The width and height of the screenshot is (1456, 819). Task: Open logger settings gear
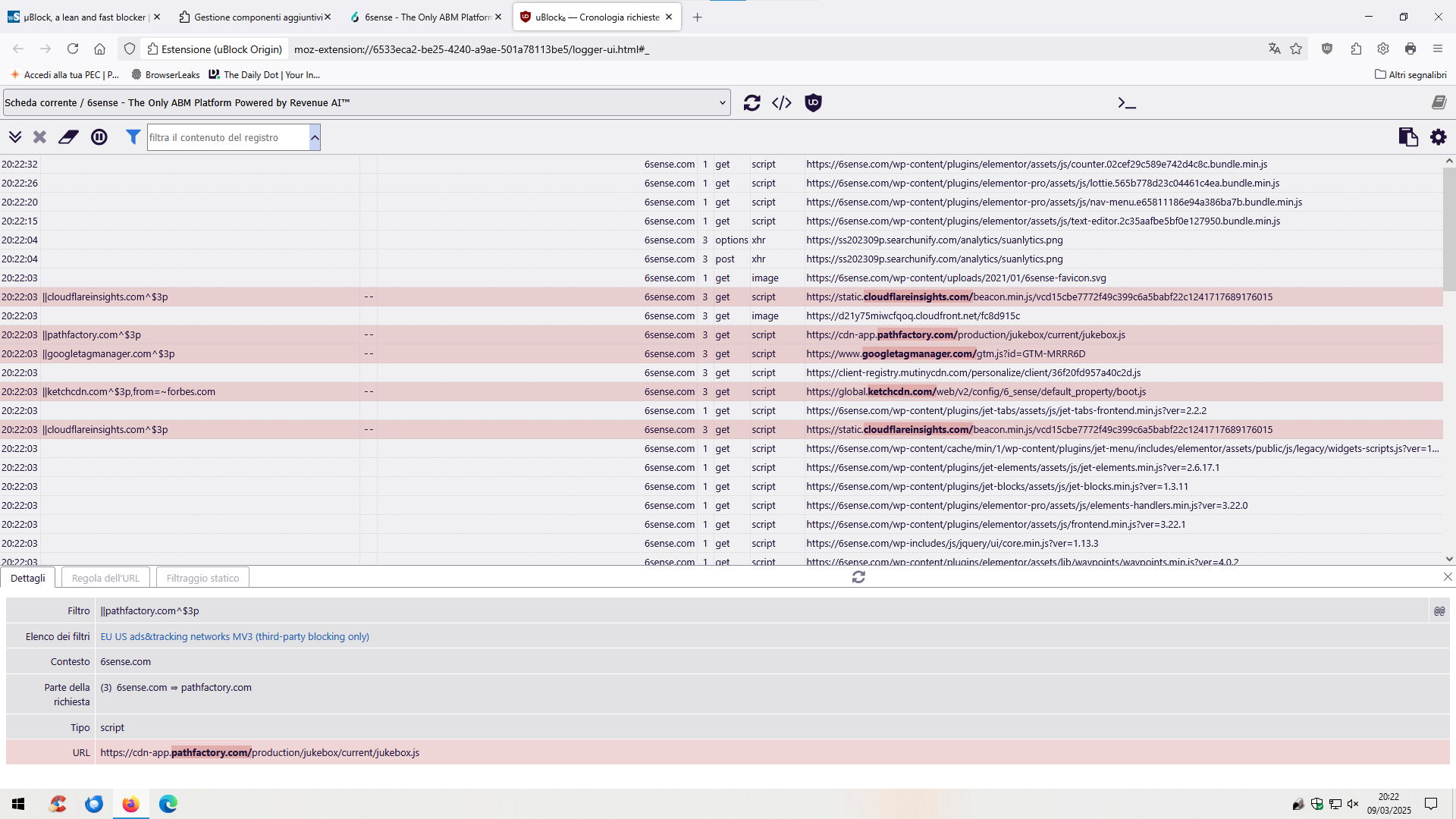(1439, 137)
